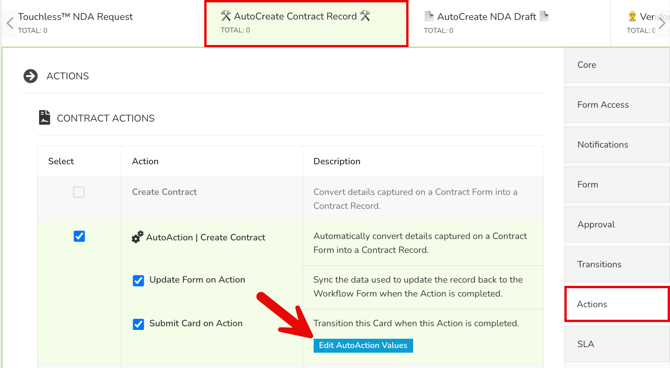Image resolution: width=670 pixels, height=368 pixels.
Task: Click the Update Form on Action label
Action: pos(197,280)
